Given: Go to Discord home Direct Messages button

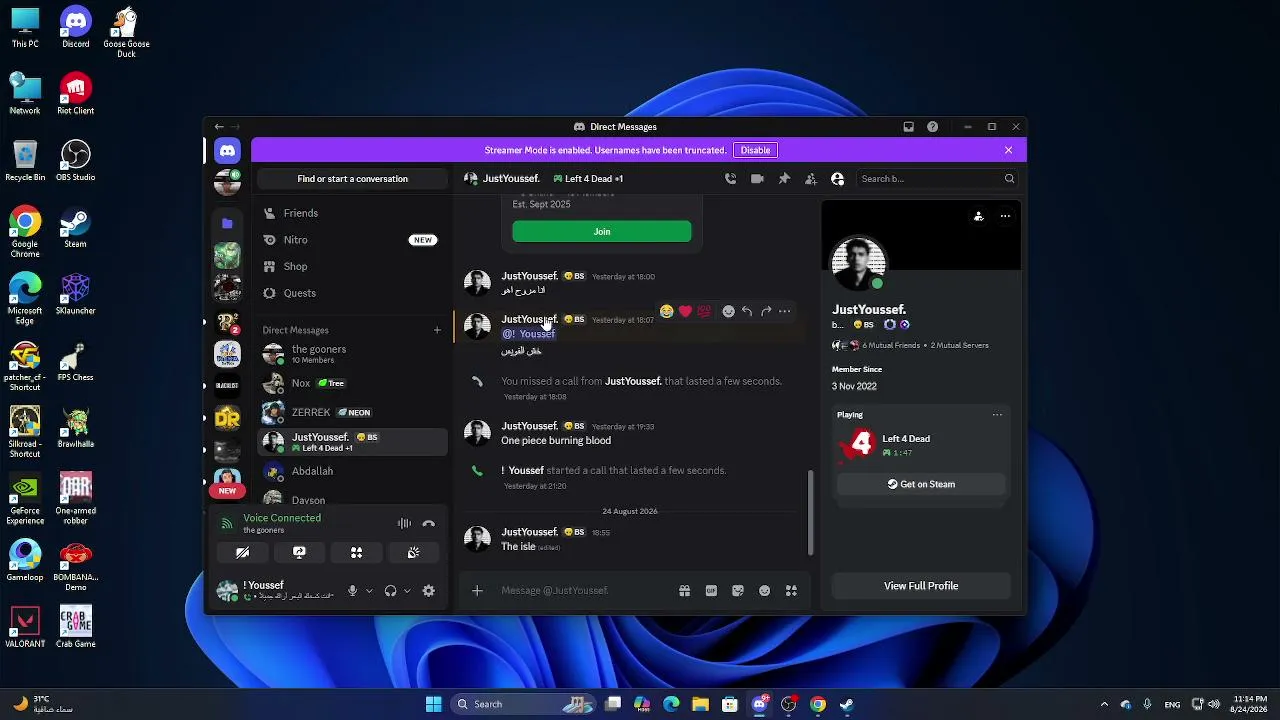Looking at the screenshot, I should (227, 150).
